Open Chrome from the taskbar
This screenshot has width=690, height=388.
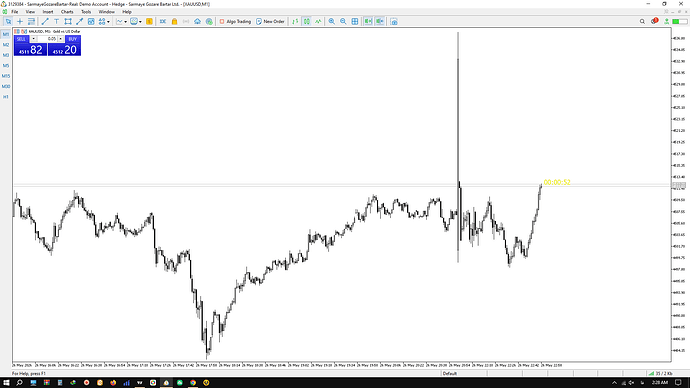(193, 383)
